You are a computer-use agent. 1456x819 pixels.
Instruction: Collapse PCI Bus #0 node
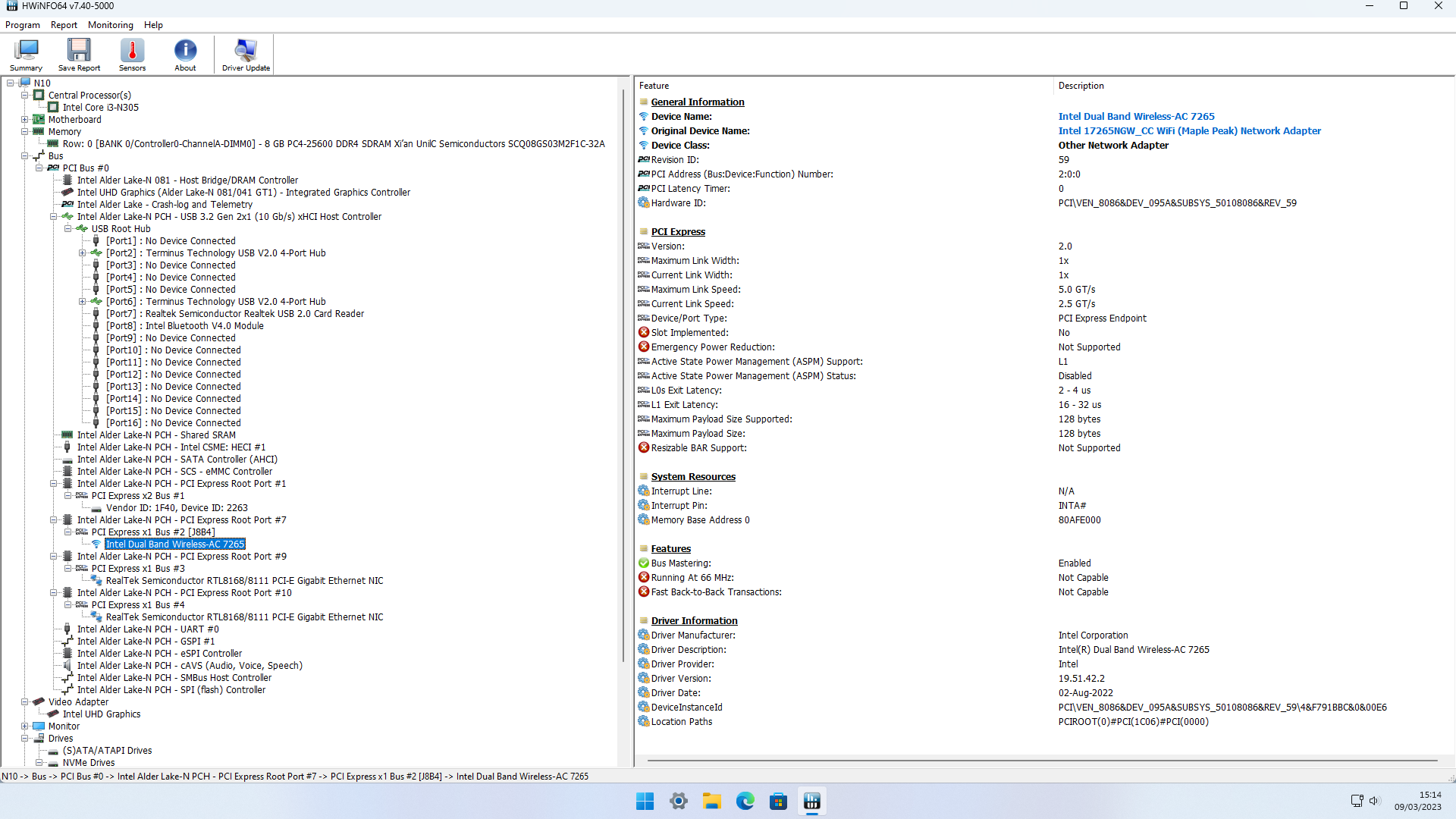pyautogui.click(x=39, y=168)
